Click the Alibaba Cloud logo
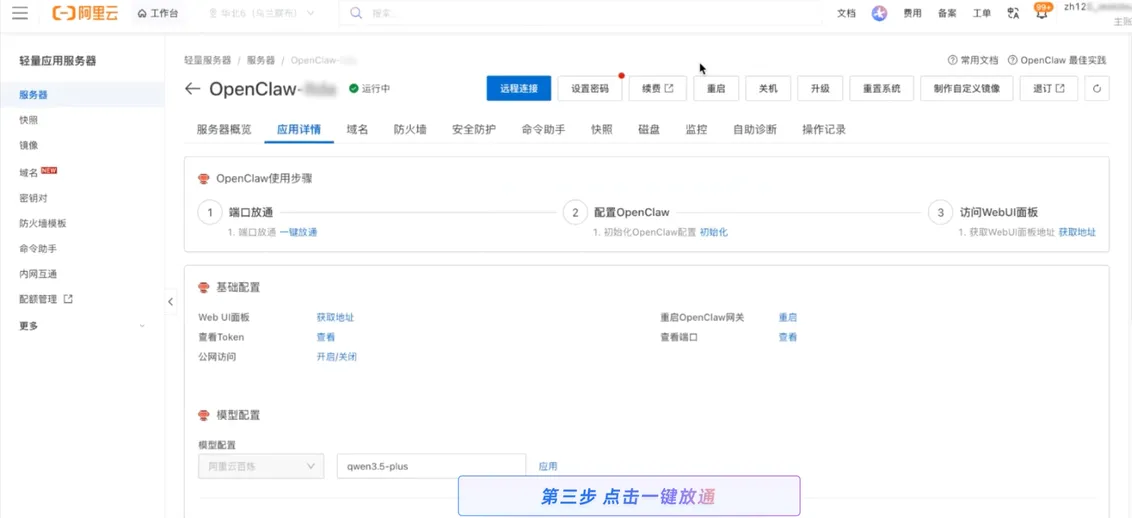 click(85, 13)
